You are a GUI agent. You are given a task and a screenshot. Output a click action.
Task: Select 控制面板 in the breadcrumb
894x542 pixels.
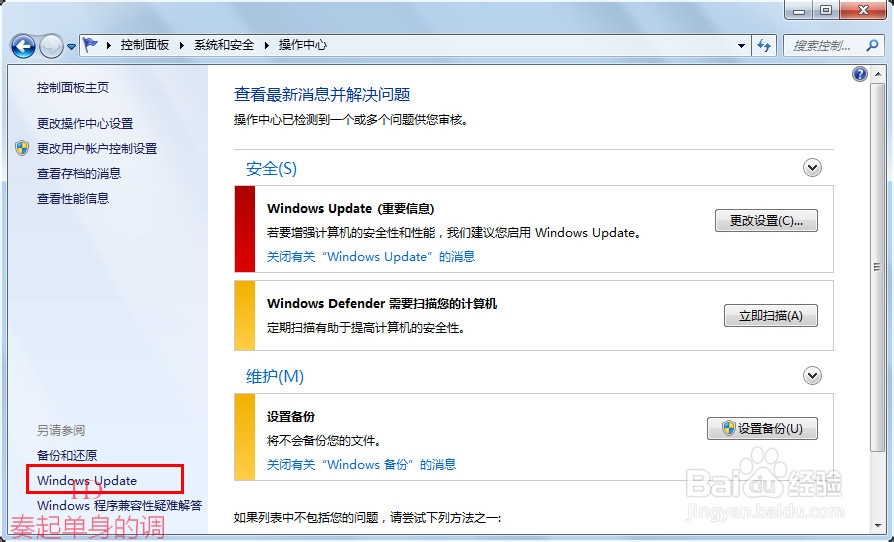click(x=145, y=45)
